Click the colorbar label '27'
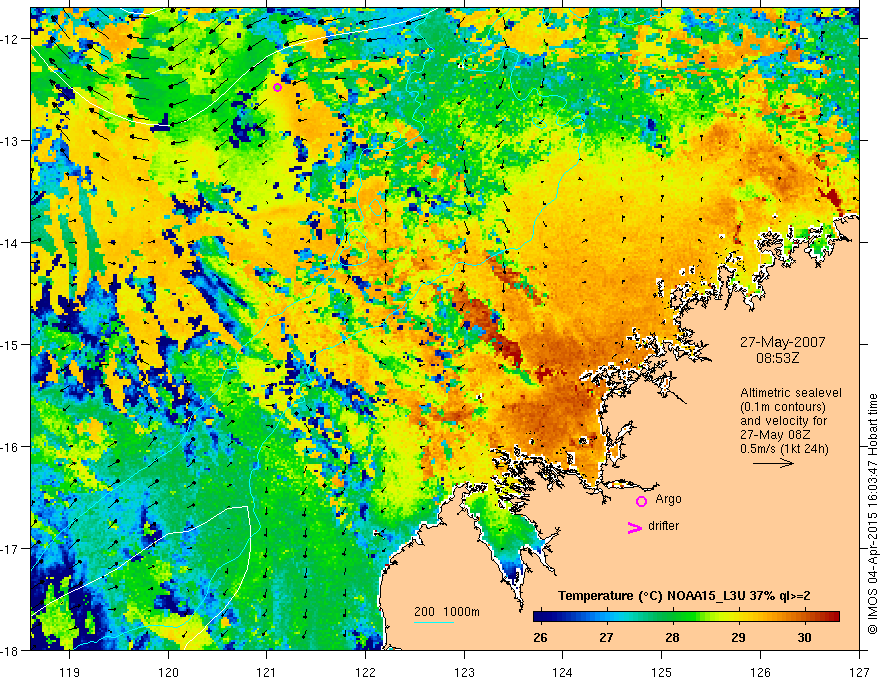Viewport: 880px width, 680px height. 606,637
